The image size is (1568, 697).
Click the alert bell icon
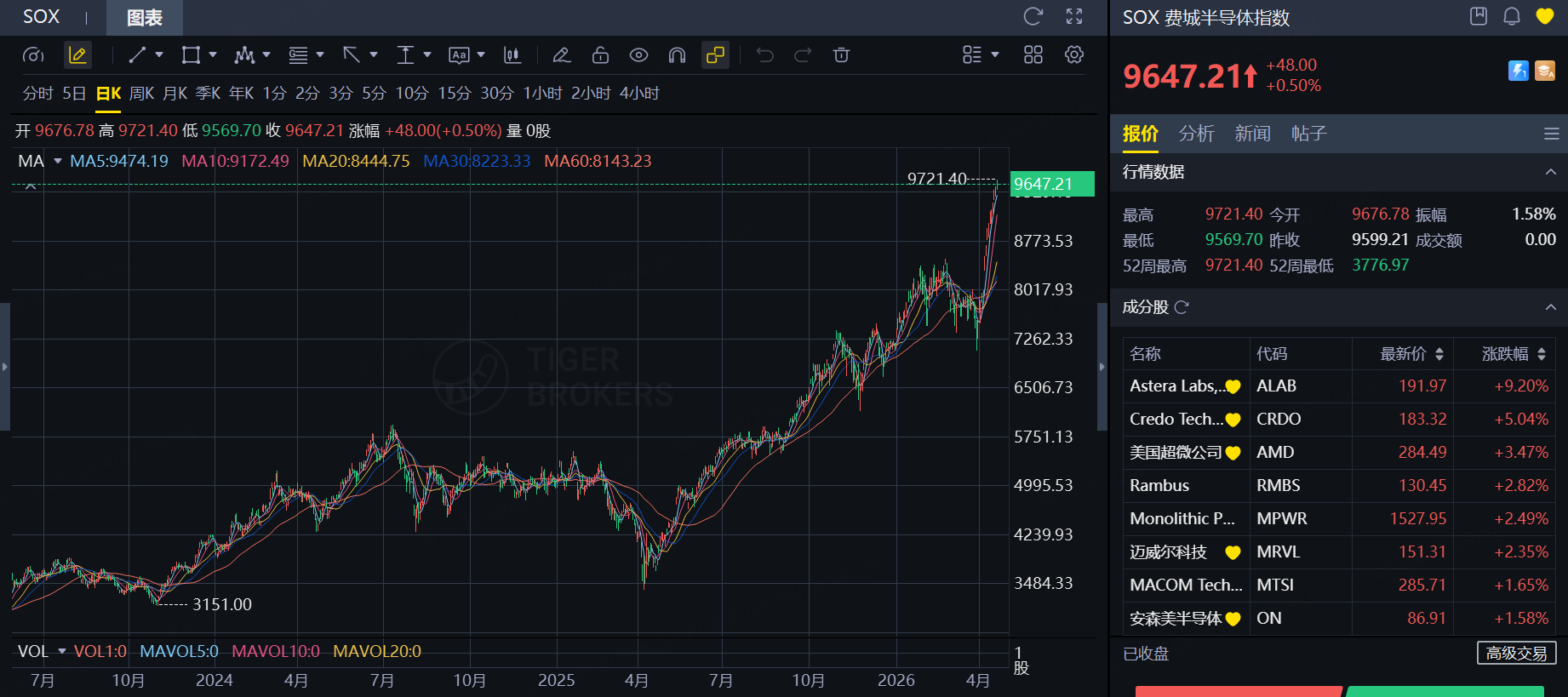coord(1512,16)
